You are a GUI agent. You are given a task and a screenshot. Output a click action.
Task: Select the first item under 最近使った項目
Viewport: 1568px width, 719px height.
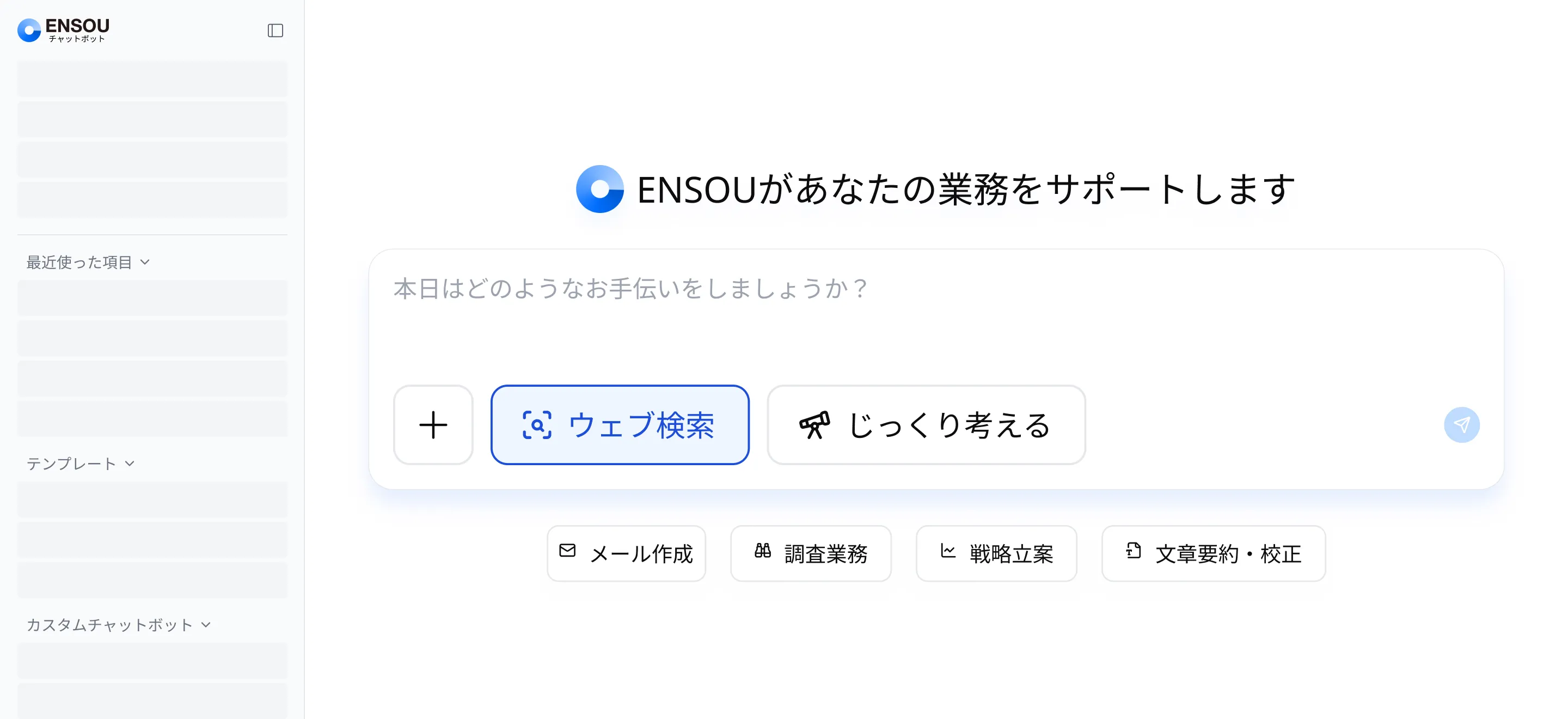click(152, 298)
